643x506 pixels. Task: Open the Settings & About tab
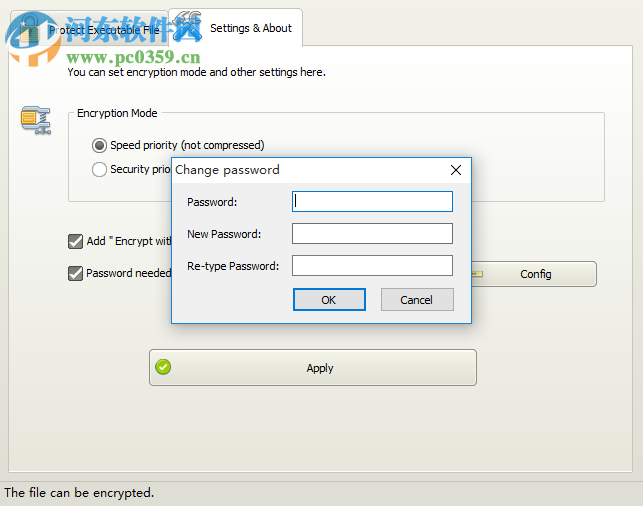(250, 28)
